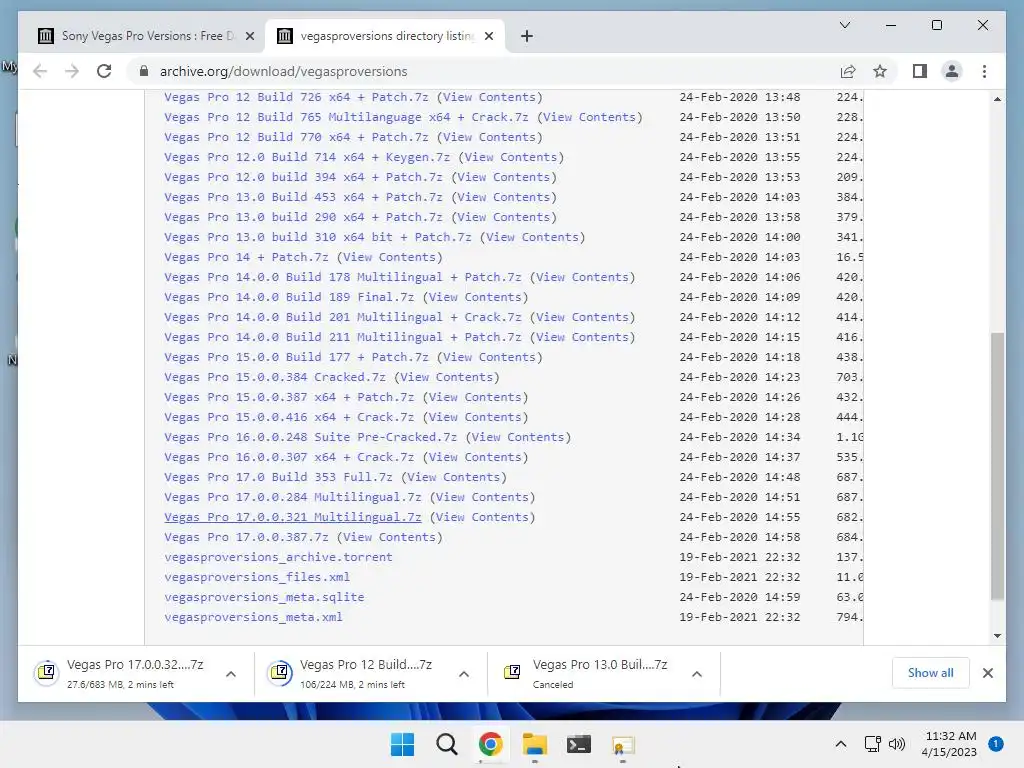The width and height of the screenshot is (1024, 768).
Task: Open the notification badge in the taskbar
Action: coord(996,744)
